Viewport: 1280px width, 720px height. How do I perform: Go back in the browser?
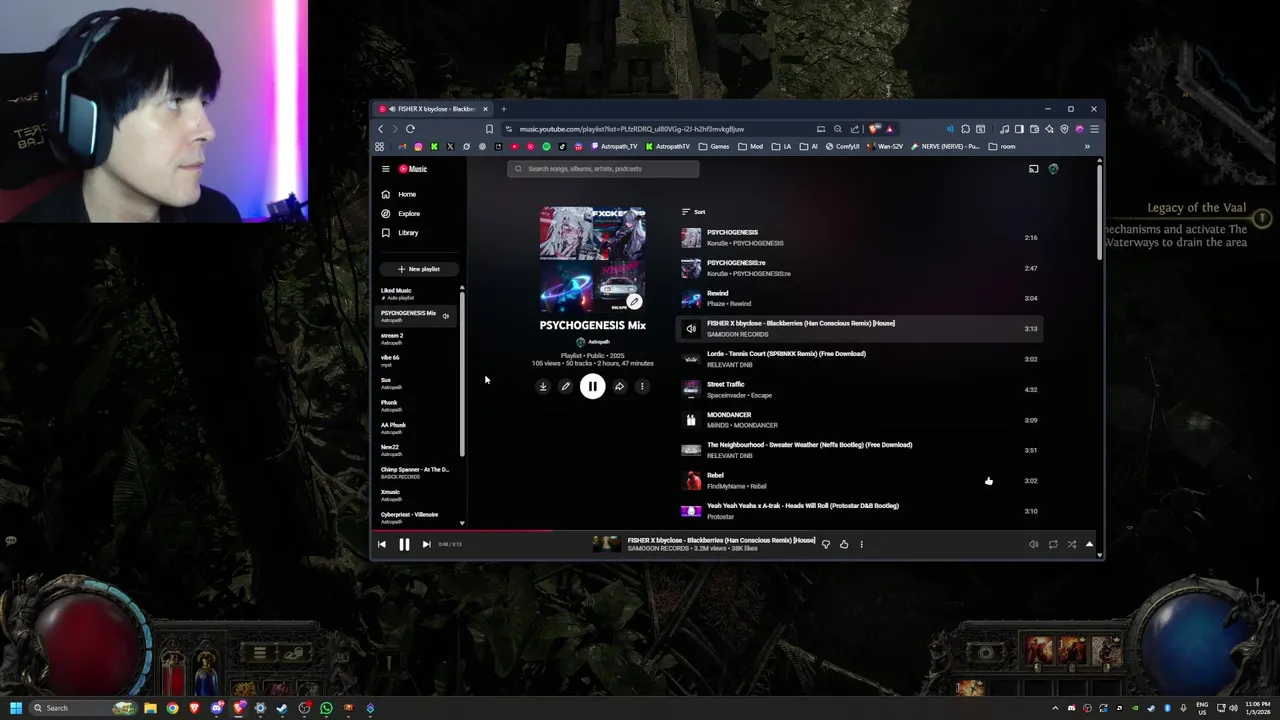tap(380, 129)
